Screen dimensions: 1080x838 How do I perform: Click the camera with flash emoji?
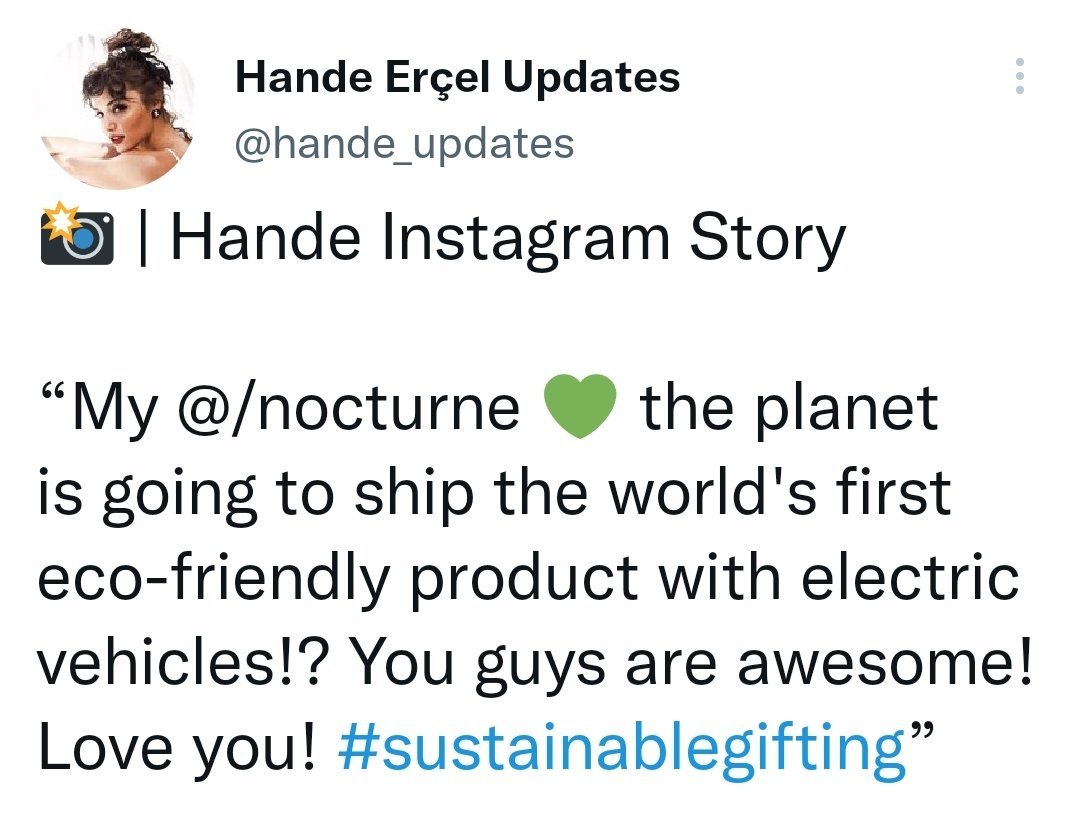coord(78,238)
